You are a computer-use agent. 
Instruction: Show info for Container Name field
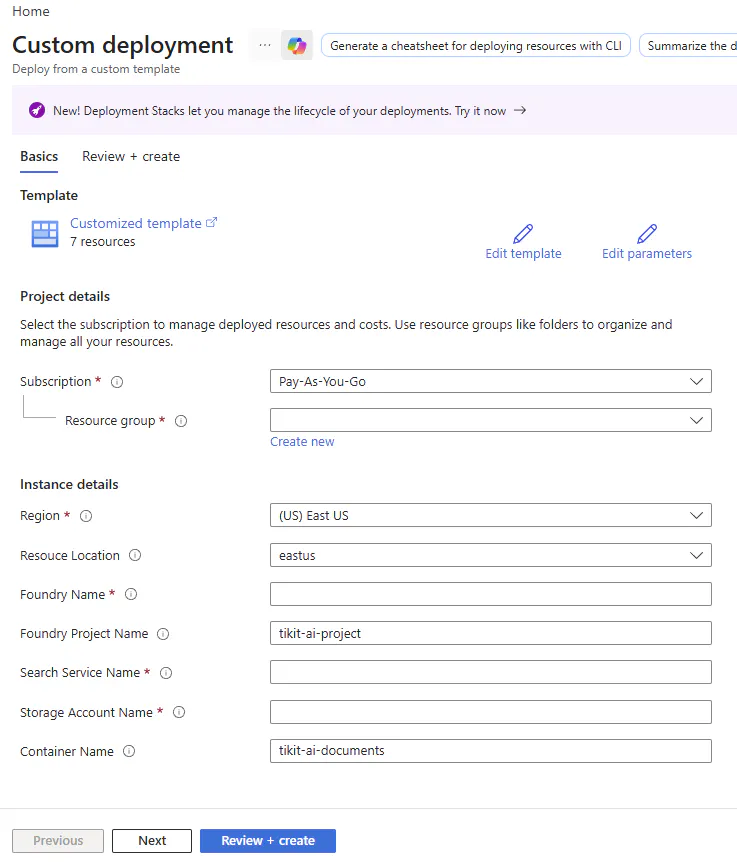129,752
